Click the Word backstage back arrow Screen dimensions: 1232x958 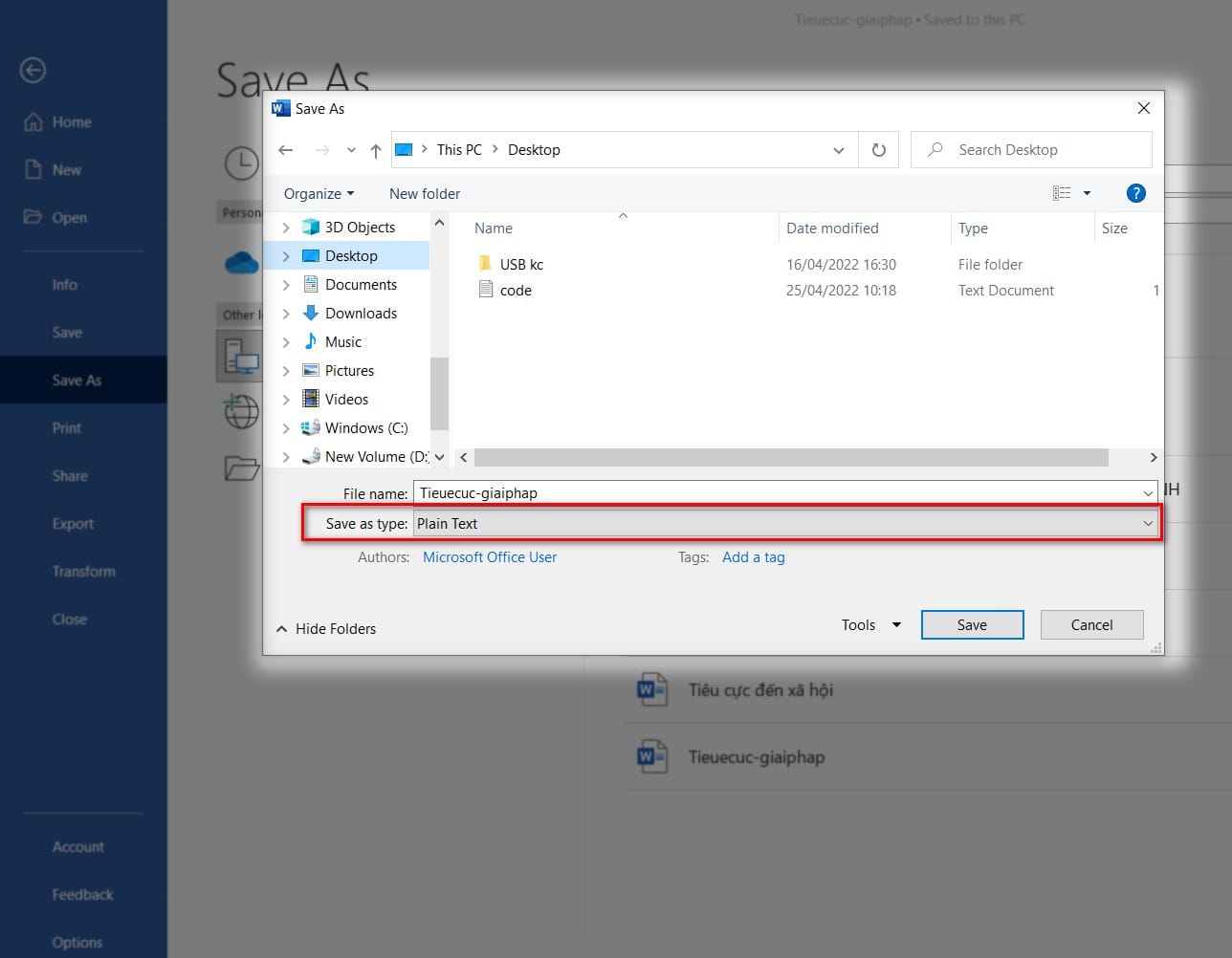point(33,70)
